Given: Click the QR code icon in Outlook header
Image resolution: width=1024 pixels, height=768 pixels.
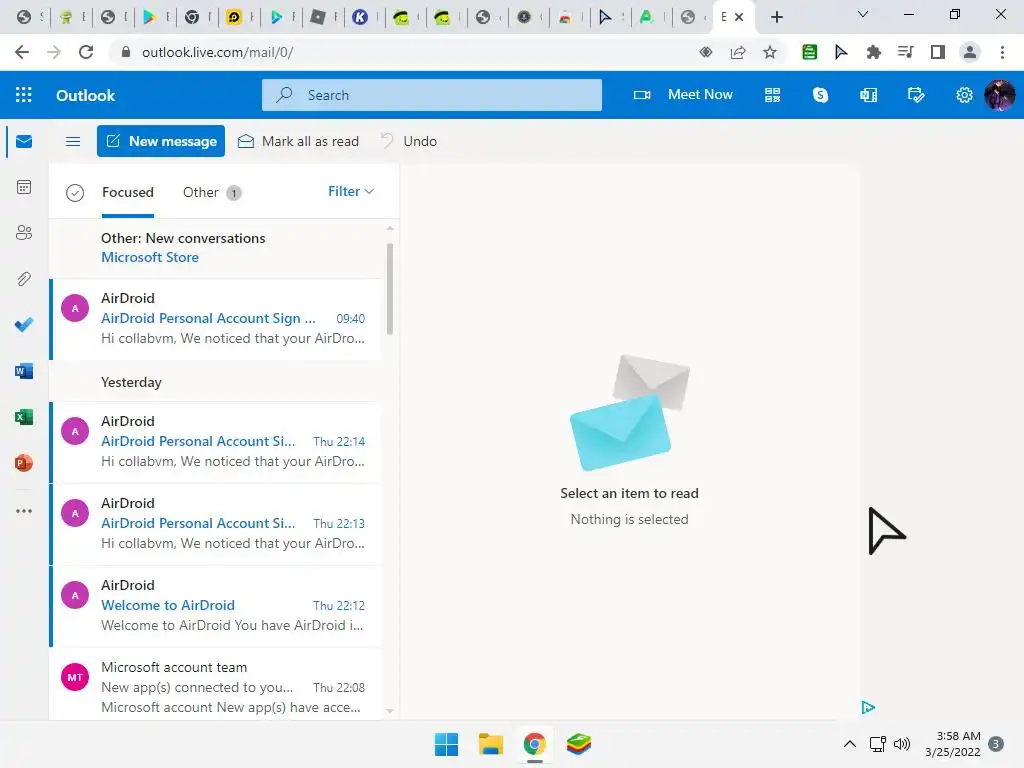Looking at the screenshot, I should (773, 95).
